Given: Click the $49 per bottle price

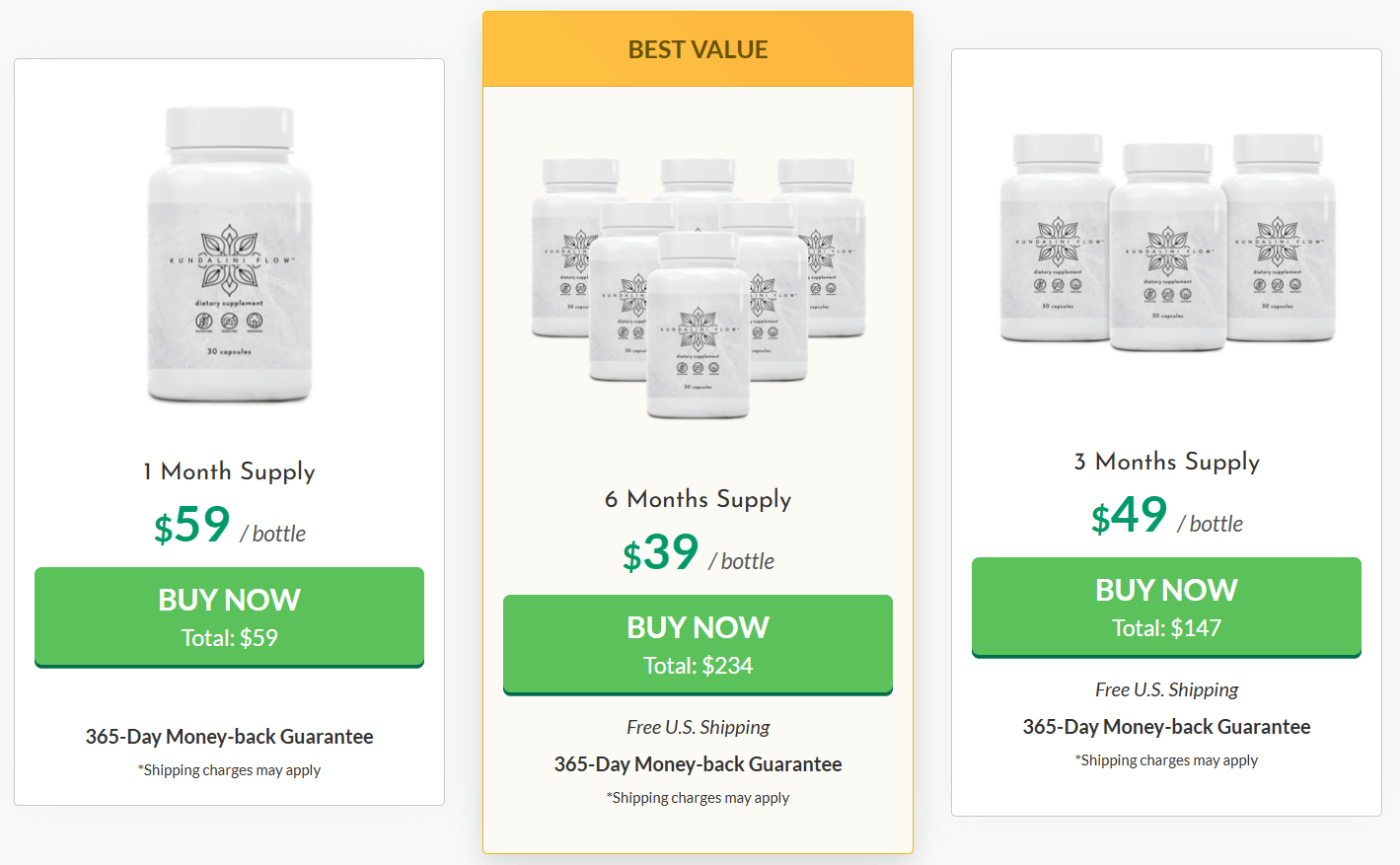Looking at the screenshot, I should pos(1166,517).
